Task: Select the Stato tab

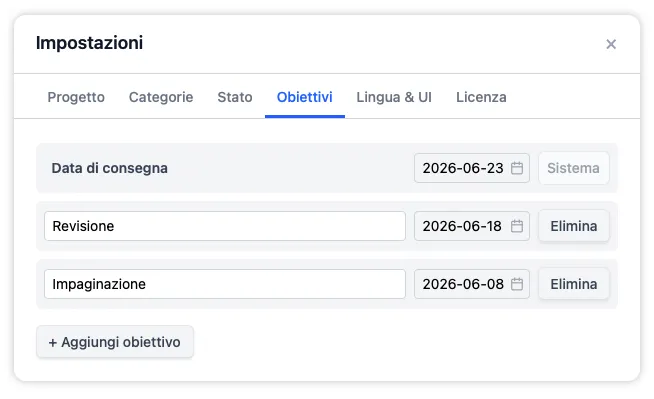Action: (235, 97)
